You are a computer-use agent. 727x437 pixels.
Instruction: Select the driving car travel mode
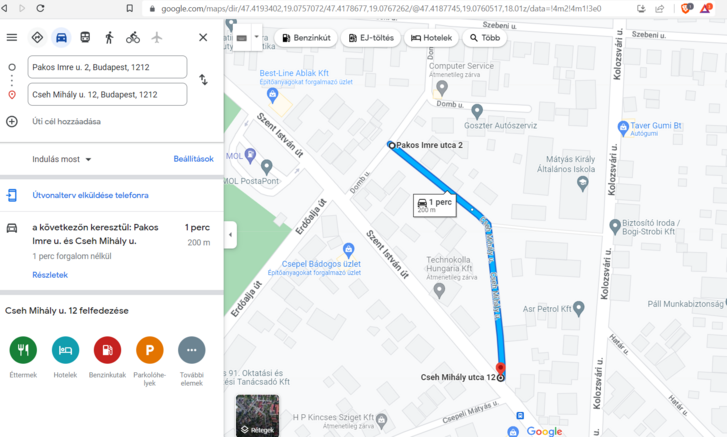click(x=61, y=38)
